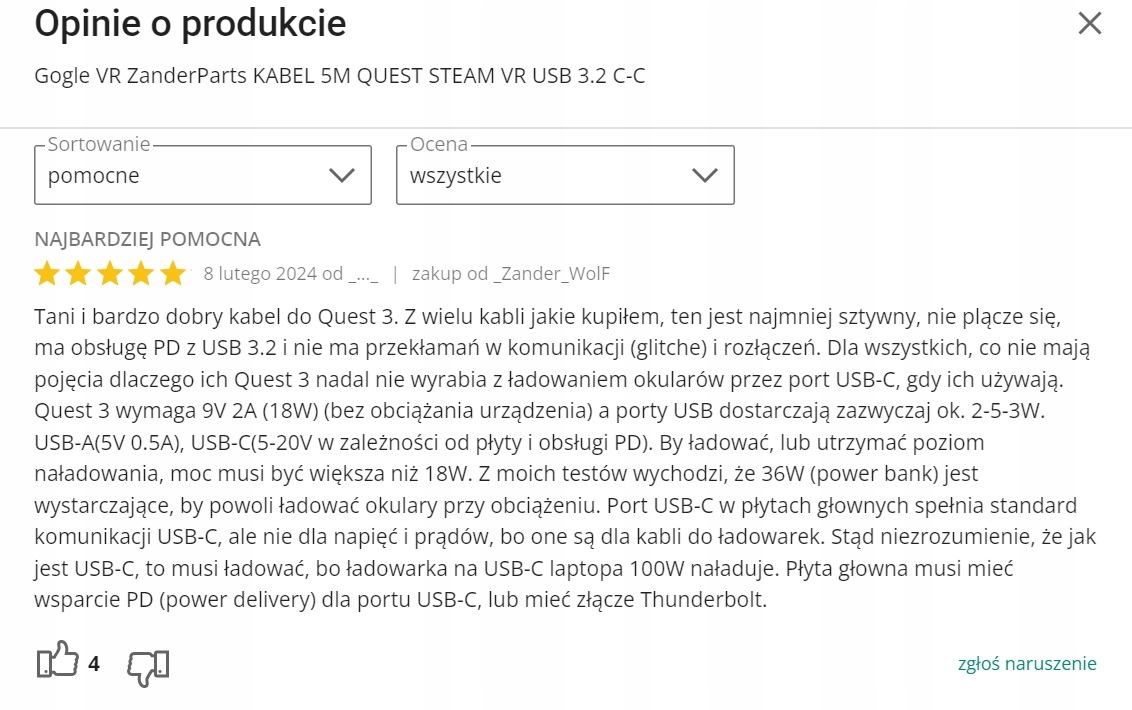Click the third star of the review
Viewport: 1132px width, 710px height.
(x=110, y=273)
